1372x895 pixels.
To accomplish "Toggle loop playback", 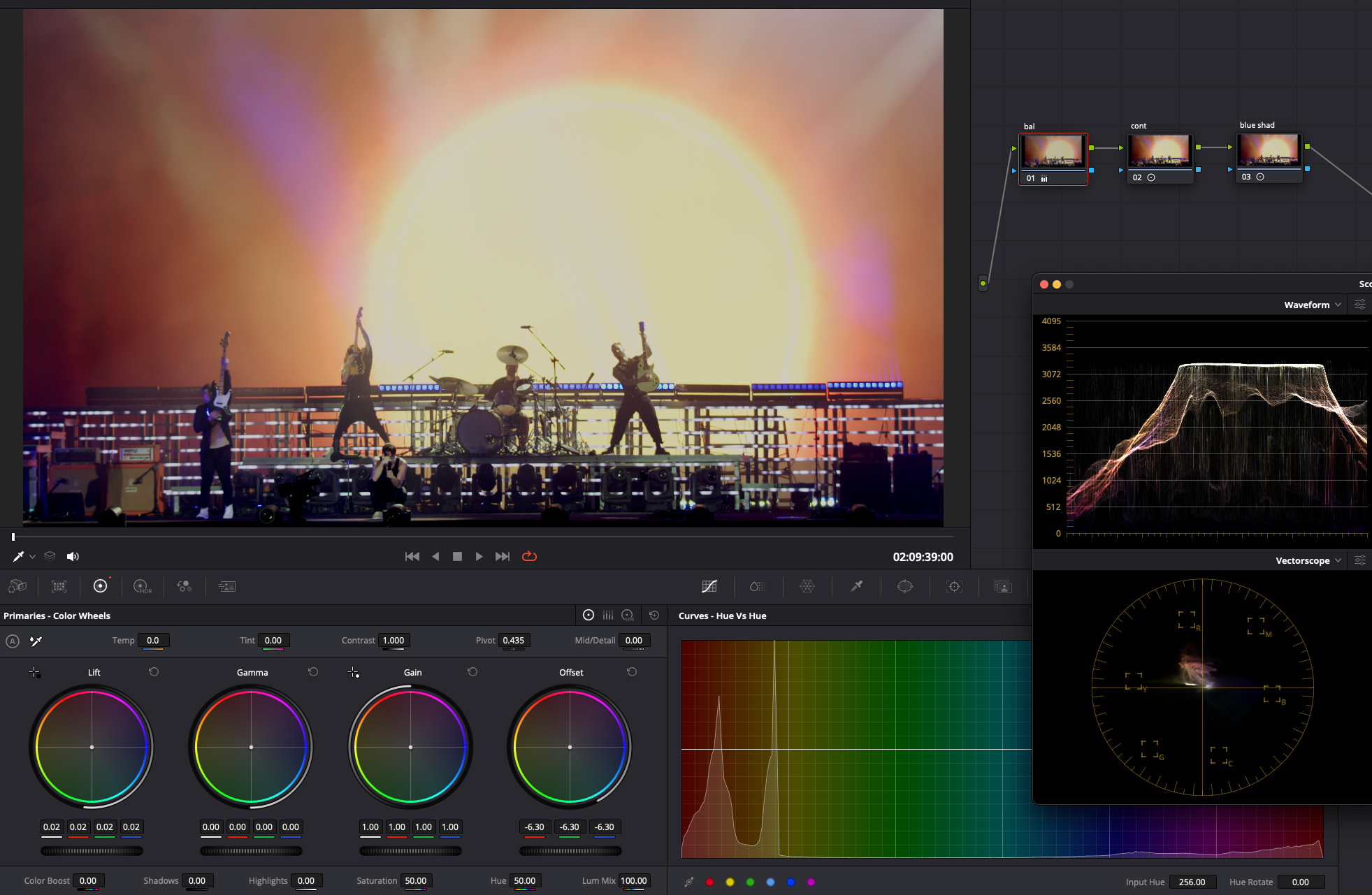I will click(x=529, y=556).
